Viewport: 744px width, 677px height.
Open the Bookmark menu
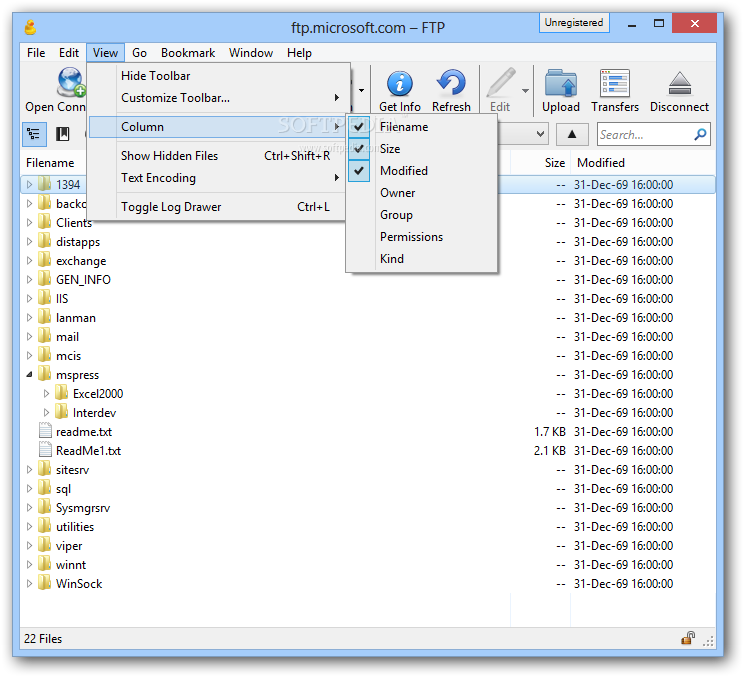188,53
